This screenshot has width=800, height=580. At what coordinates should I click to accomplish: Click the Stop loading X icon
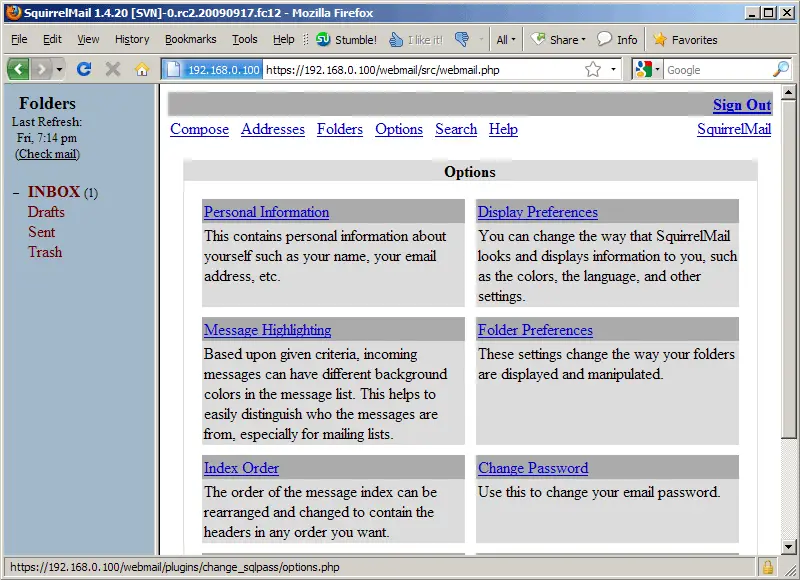click(113, 69)
